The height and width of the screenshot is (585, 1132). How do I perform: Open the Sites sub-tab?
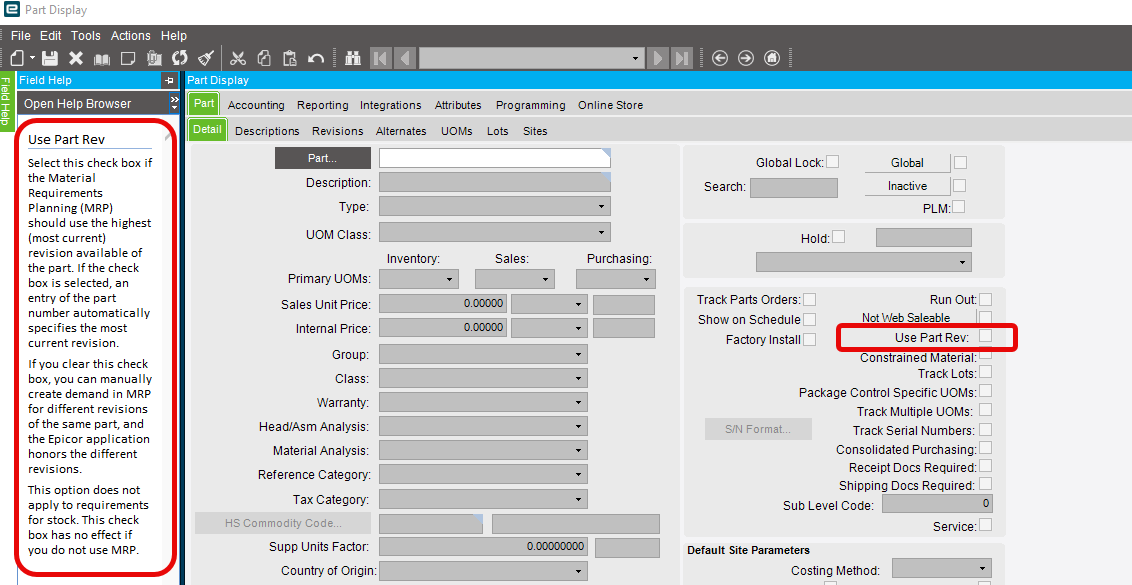click(535, 131)
